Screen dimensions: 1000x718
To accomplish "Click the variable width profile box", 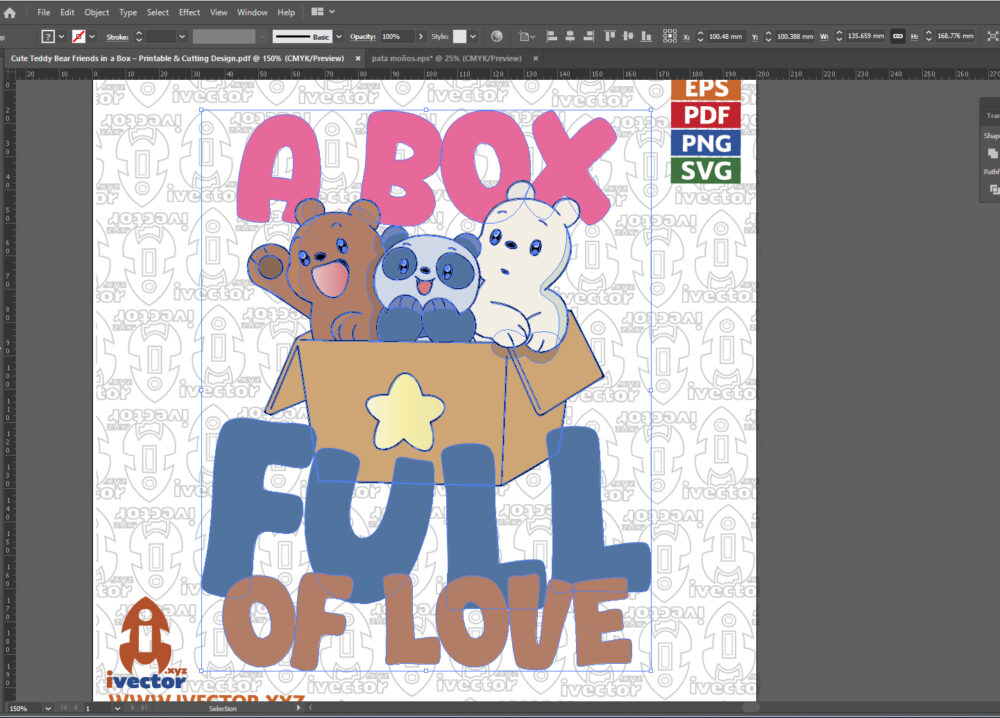I will pos(224,37).
